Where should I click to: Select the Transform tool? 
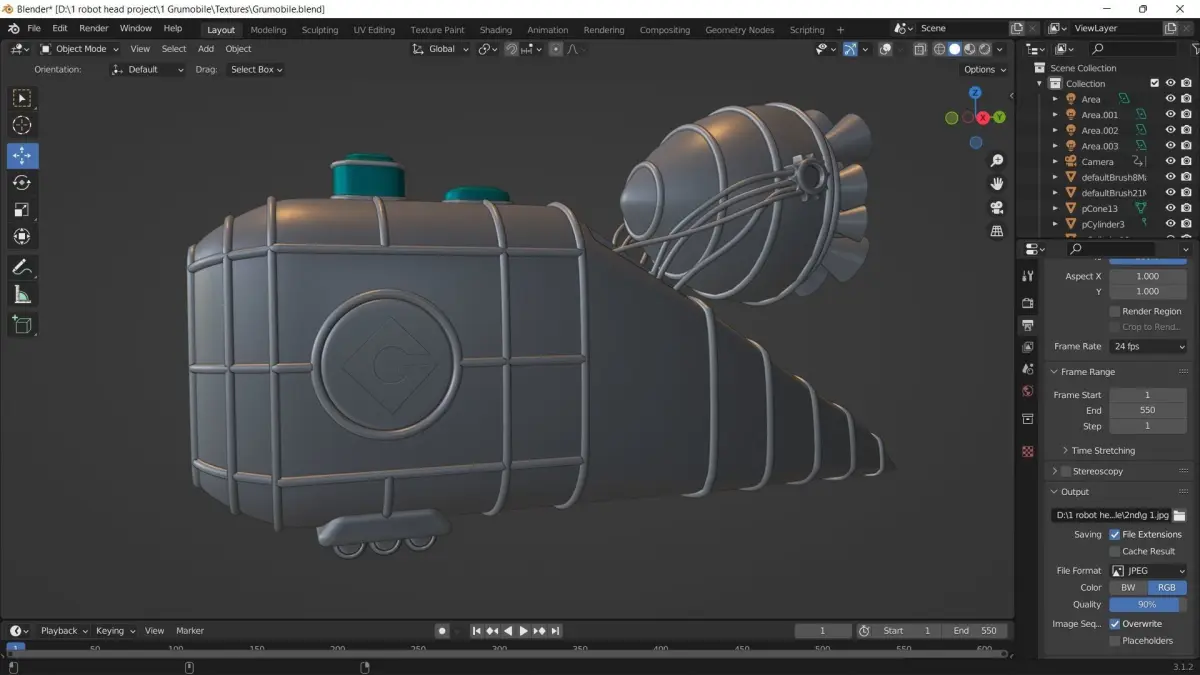click(x=22, y=237)
